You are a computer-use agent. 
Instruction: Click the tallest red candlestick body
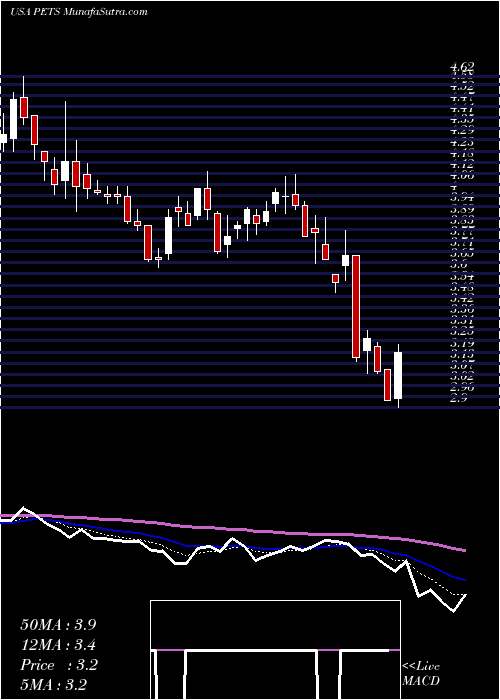pos(356,306)
